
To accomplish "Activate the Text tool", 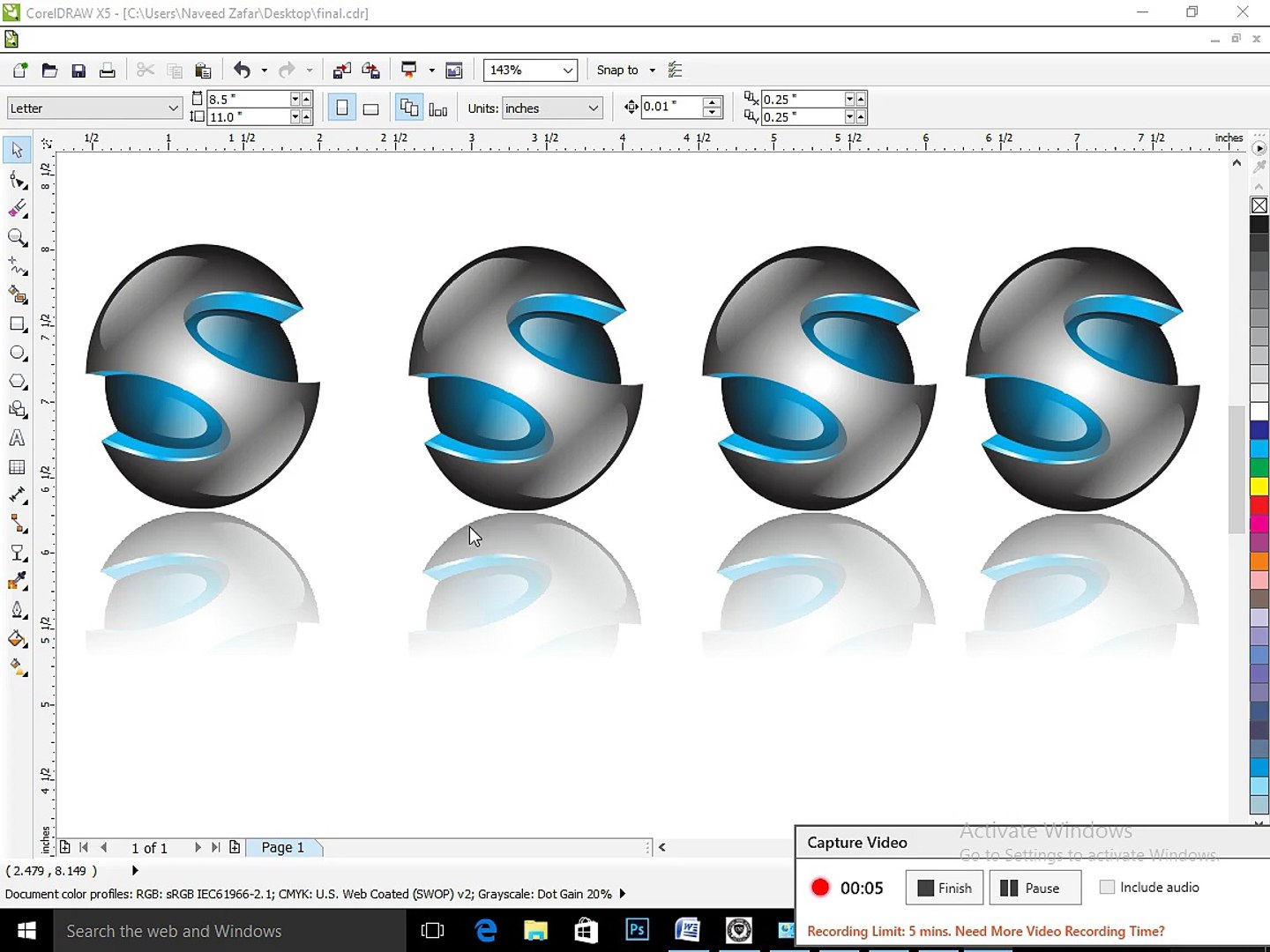I will (x=17, y=438).
